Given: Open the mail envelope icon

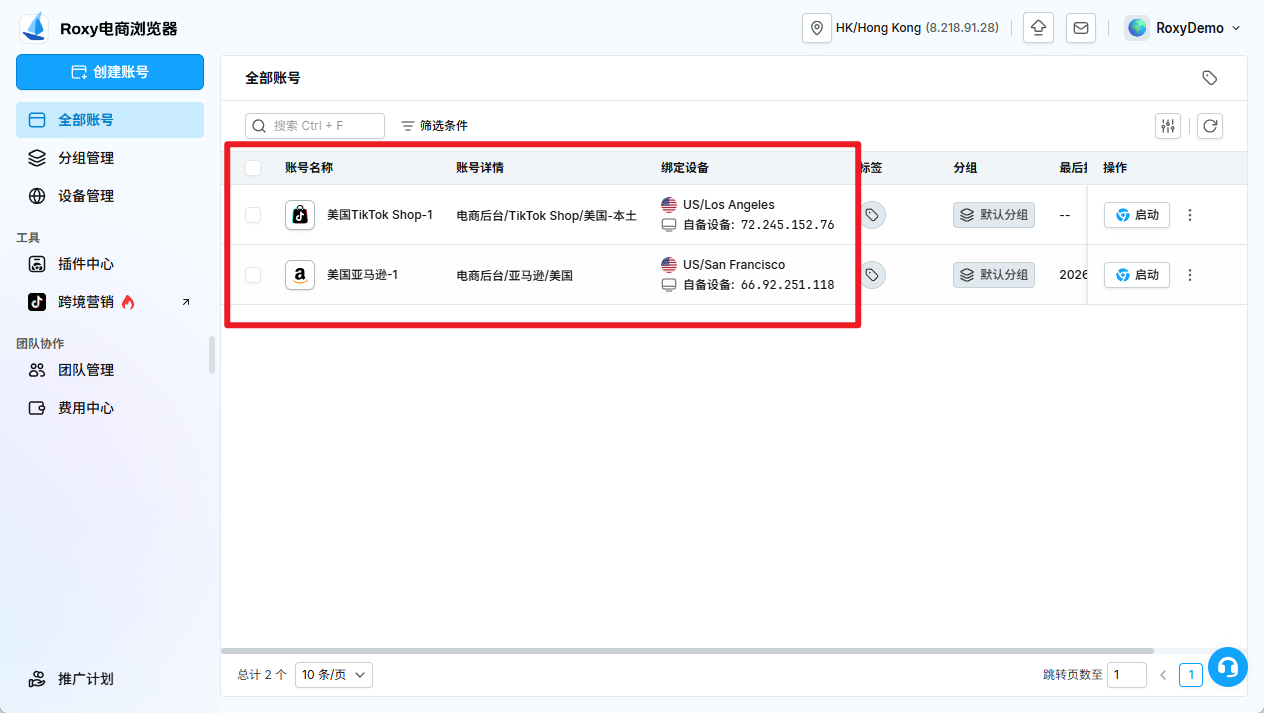Looking at the screenshot, I should click(x=1081, y=28).
